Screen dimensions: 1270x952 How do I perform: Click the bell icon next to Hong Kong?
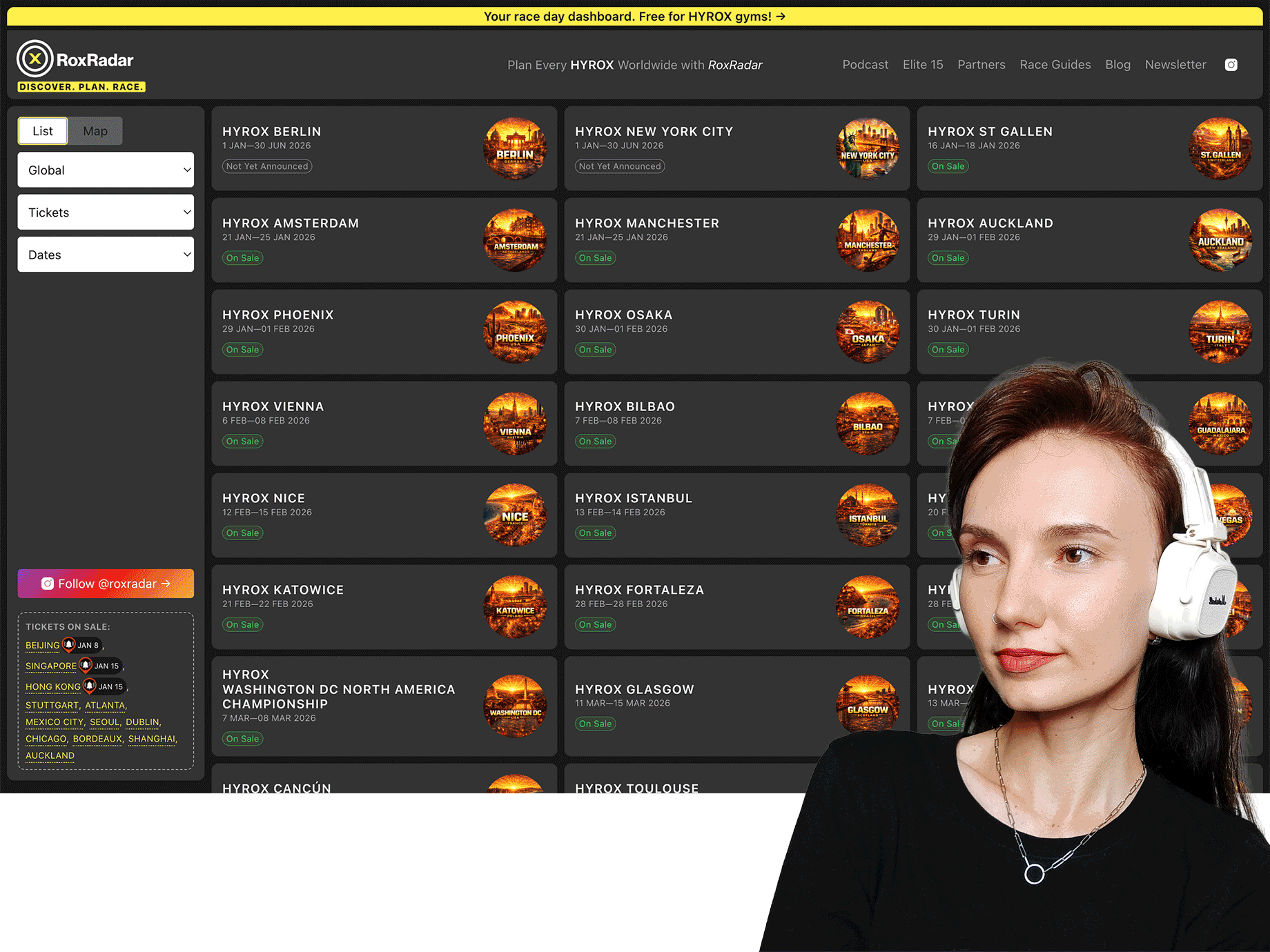pos(90,686)
